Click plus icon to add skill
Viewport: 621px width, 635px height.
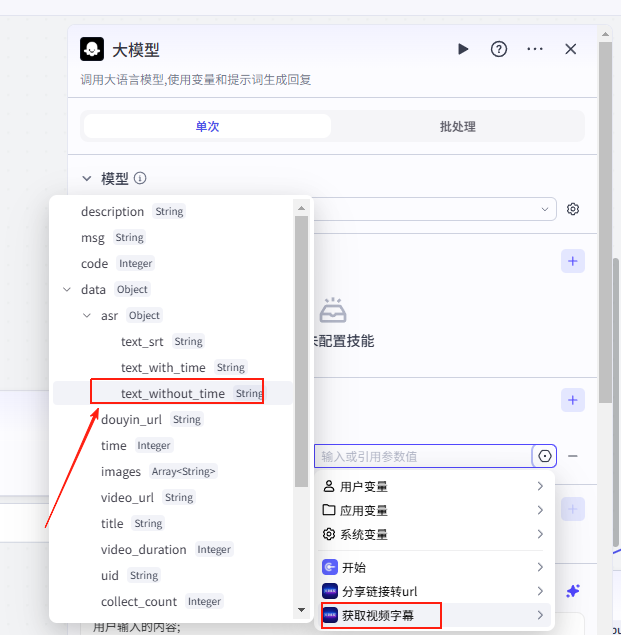pyautogui.click(x=573, y=262)
